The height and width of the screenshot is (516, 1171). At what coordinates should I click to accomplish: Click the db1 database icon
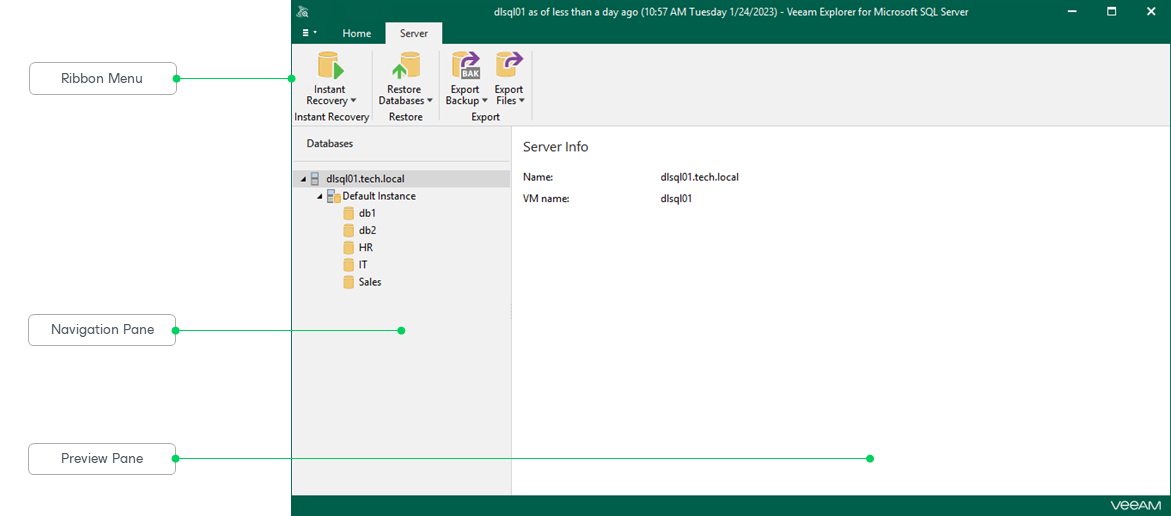tap(349, 214)
